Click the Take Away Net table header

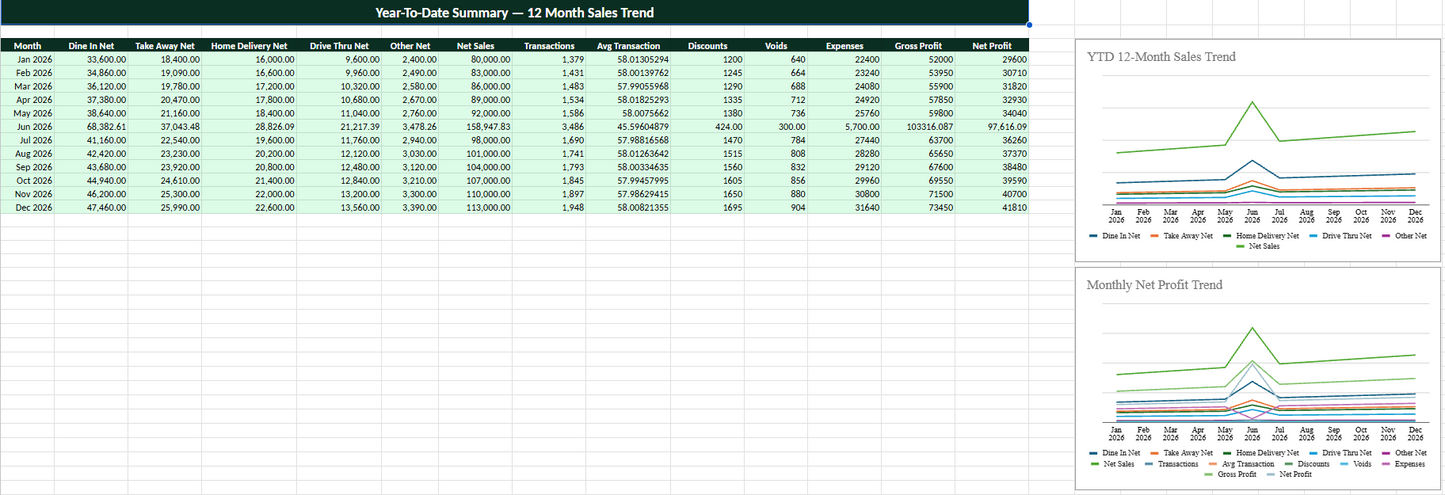click(x=165, y=46)
